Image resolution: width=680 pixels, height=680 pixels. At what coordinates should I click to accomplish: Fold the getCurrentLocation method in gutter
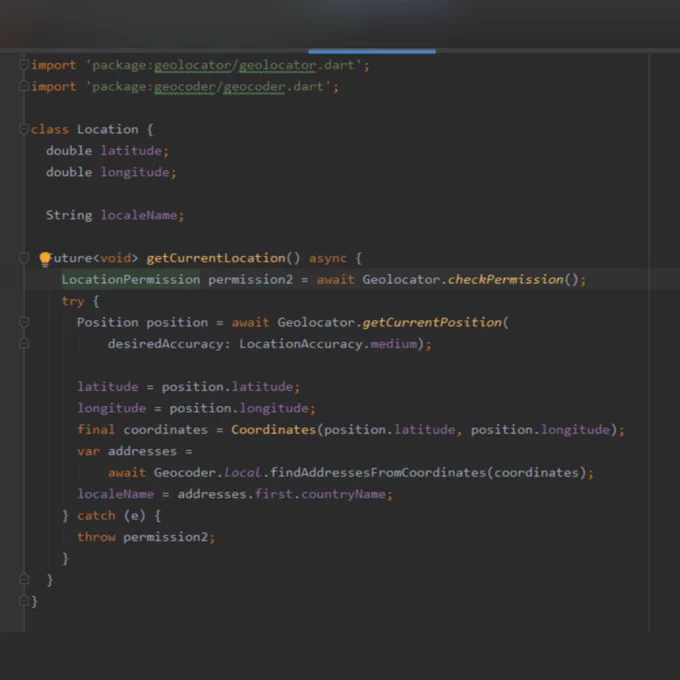[x=24, y=258]
